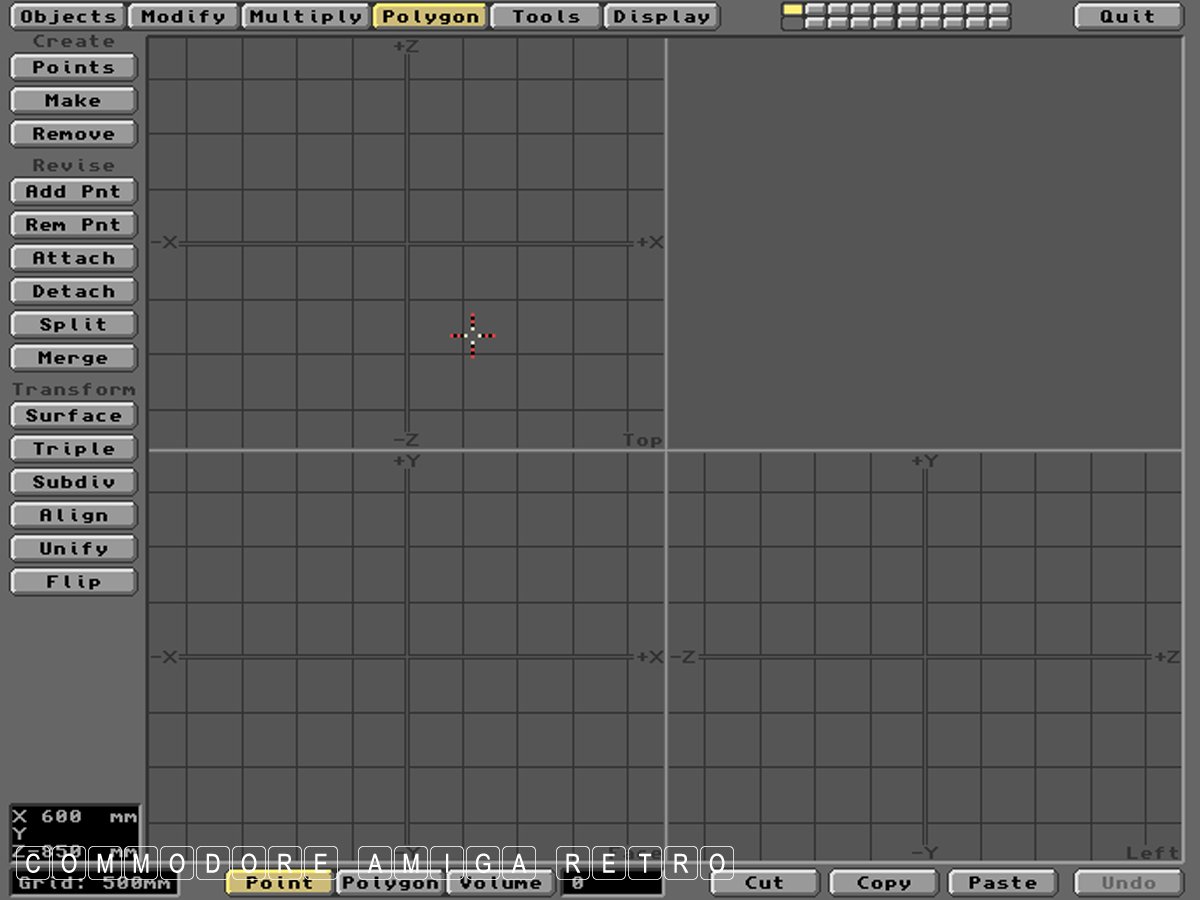Click the Triple button
Screen dimensions: 1200x900
pyautogui.click(x=73, y=449)
